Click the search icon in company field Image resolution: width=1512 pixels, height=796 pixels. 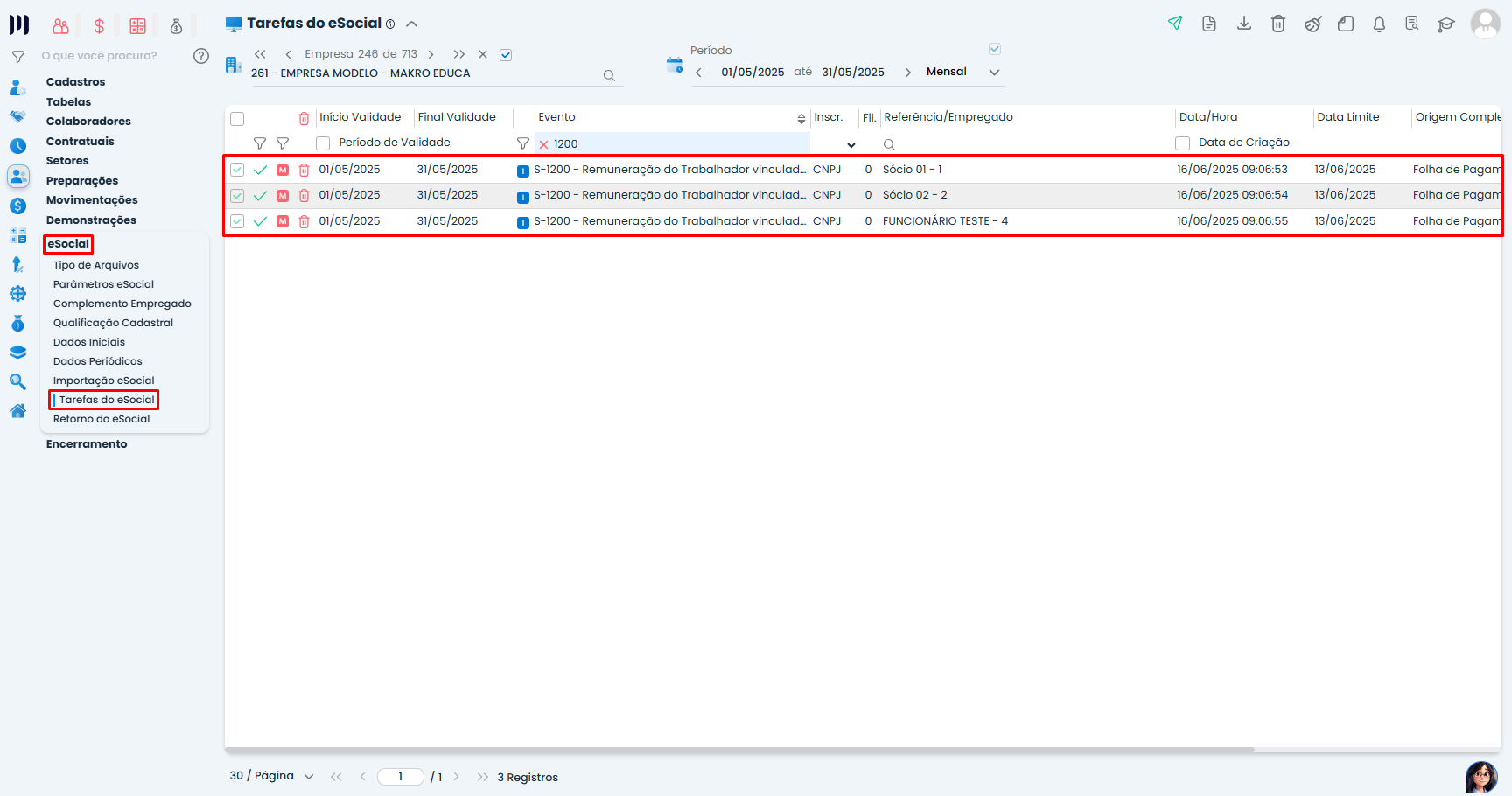609,76
